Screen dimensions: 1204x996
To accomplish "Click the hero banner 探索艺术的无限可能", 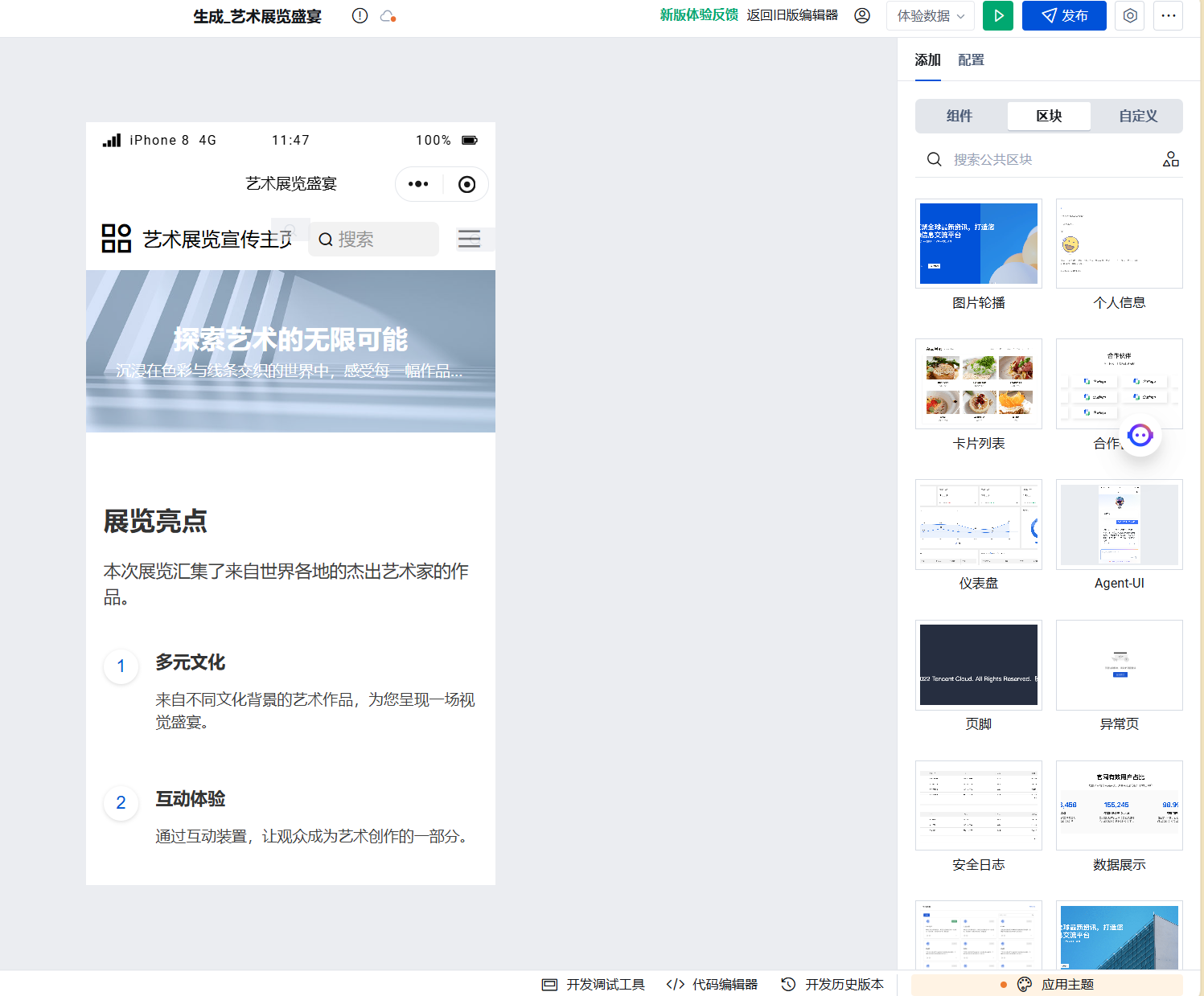I will pyautogui.click(x=290, y=351).
